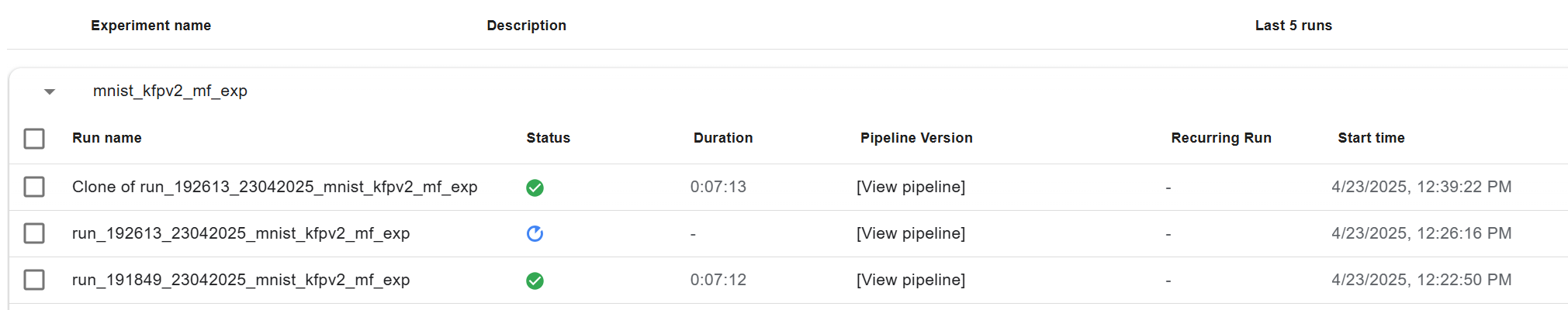Check the Clone of run_192613 checkbox
This screenshot has width=1568, height=310.
point(34,187)
